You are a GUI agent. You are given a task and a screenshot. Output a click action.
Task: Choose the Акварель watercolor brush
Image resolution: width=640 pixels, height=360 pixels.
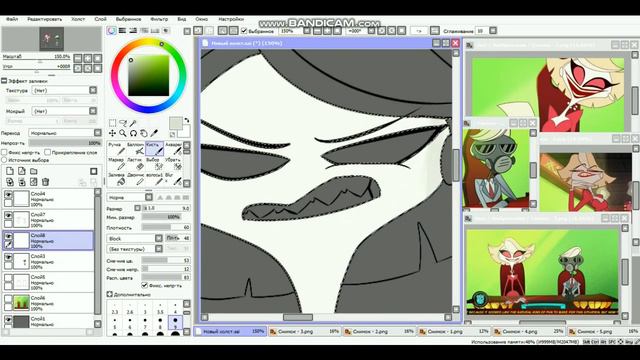coord(173,149)
